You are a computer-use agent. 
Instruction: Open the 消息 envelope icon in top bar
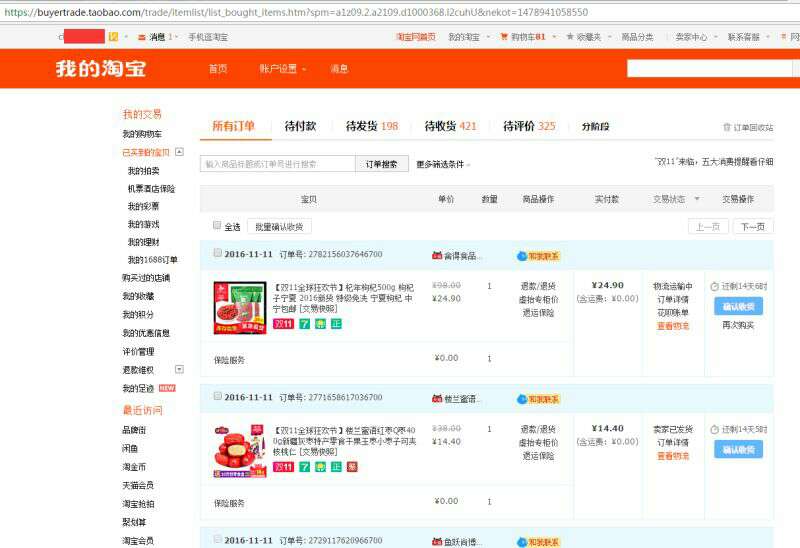142,37
